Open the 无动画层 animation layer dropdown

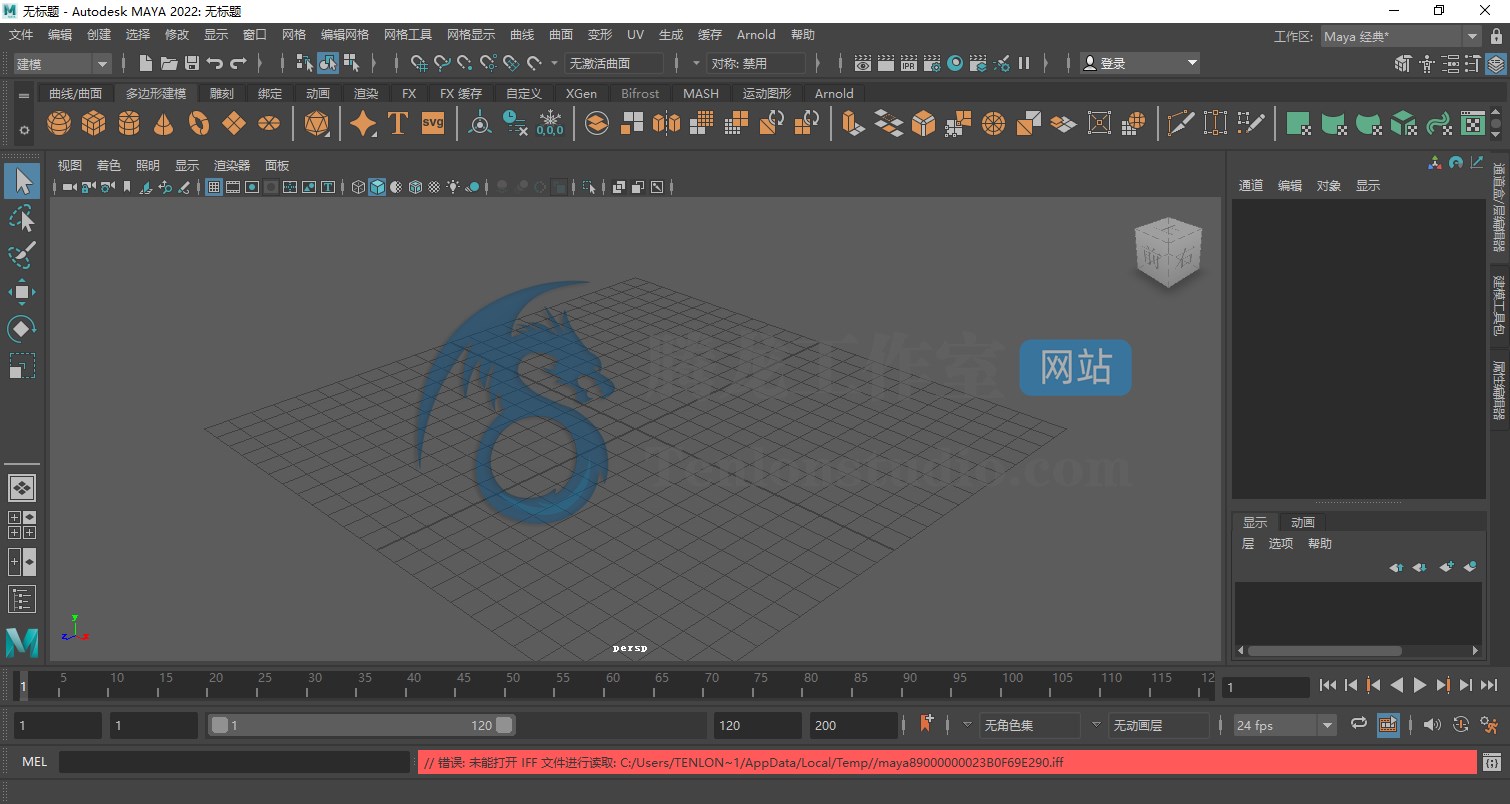click(x=1159, y=725)
